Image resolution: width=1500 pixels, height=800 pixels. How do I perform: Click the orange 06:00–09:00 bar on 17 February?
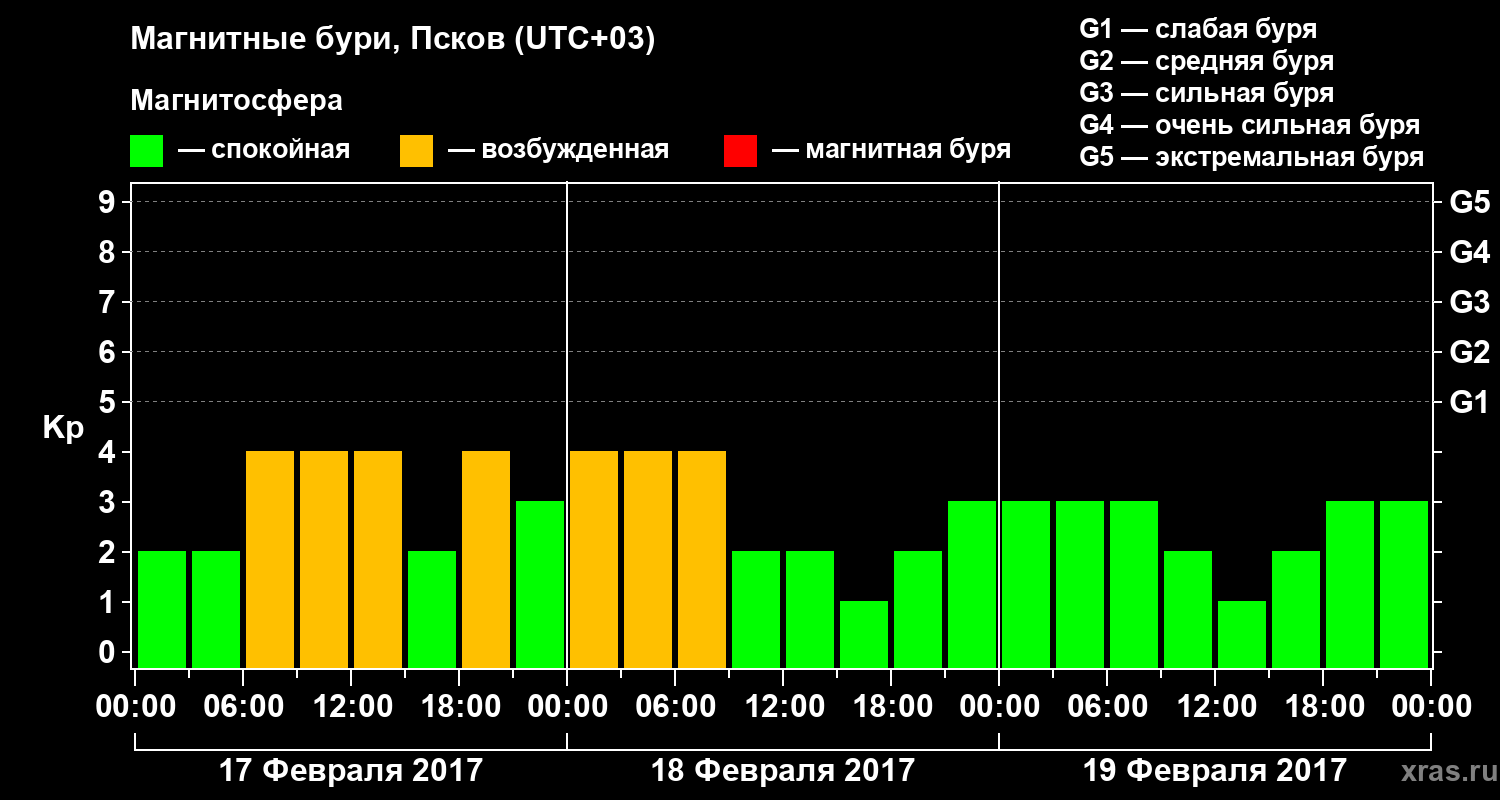pyautogui.click(x=270, y=559)
